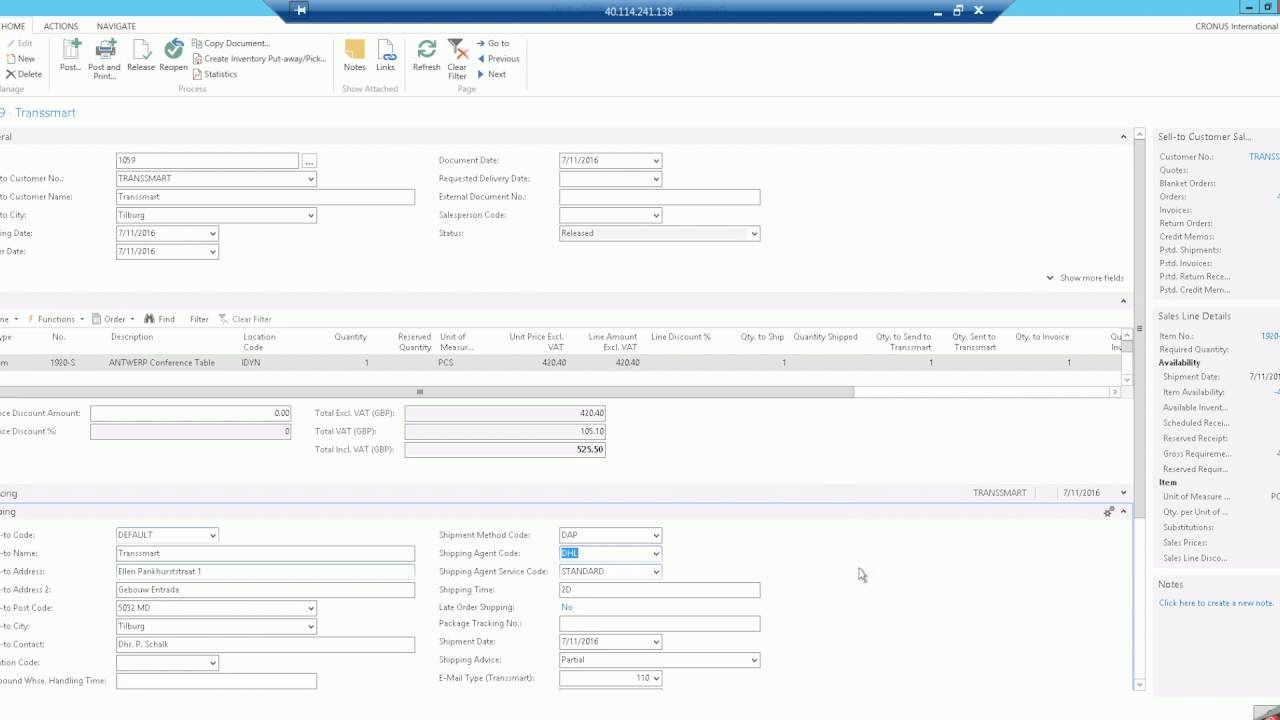Click Find in the lines toolbar
The height and width of the screenshot is (720, 1280).
coord(160,319)
